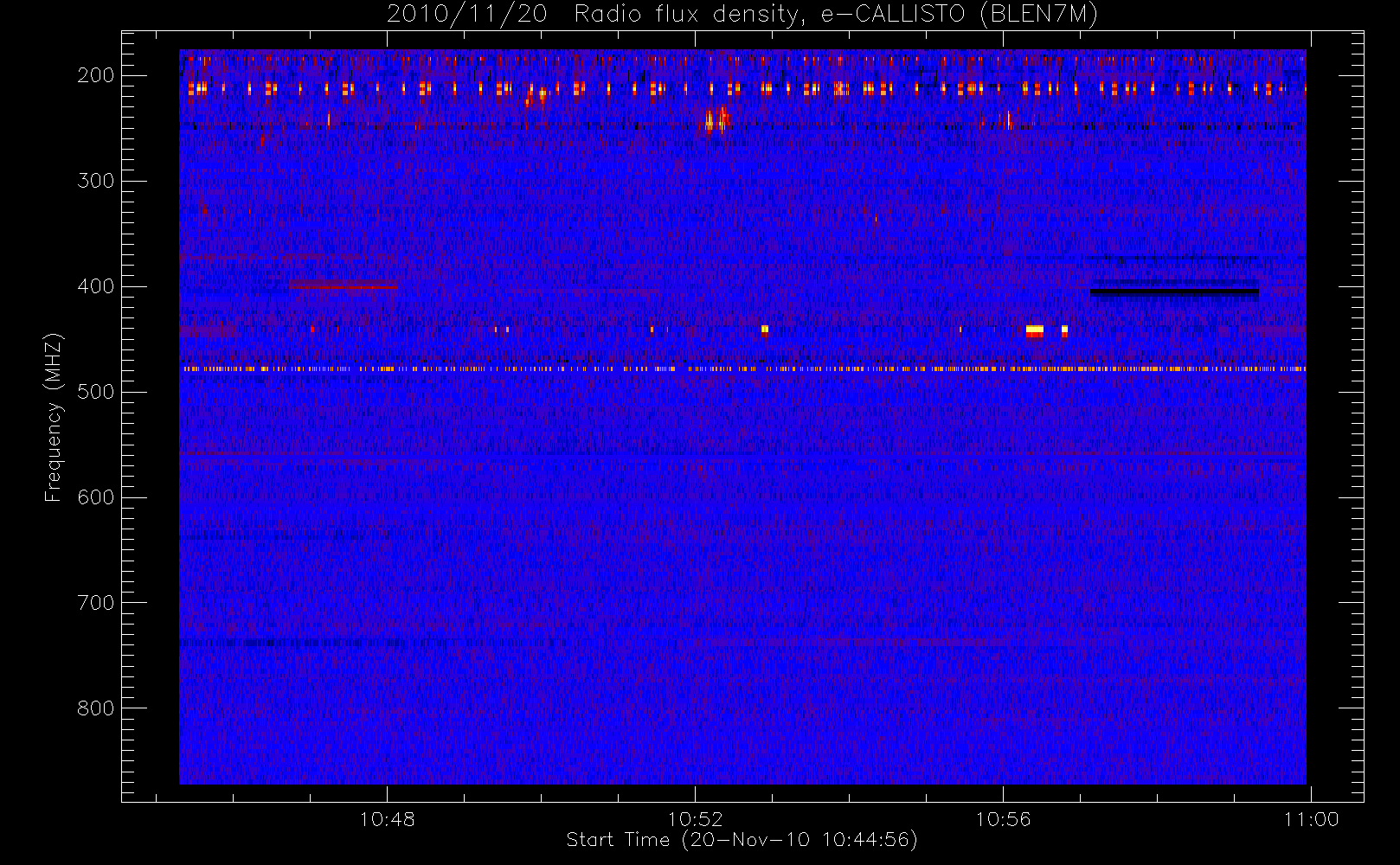Click the 400 frequency tick label
Screen dimensions: 1400x865
pos(96,286)
